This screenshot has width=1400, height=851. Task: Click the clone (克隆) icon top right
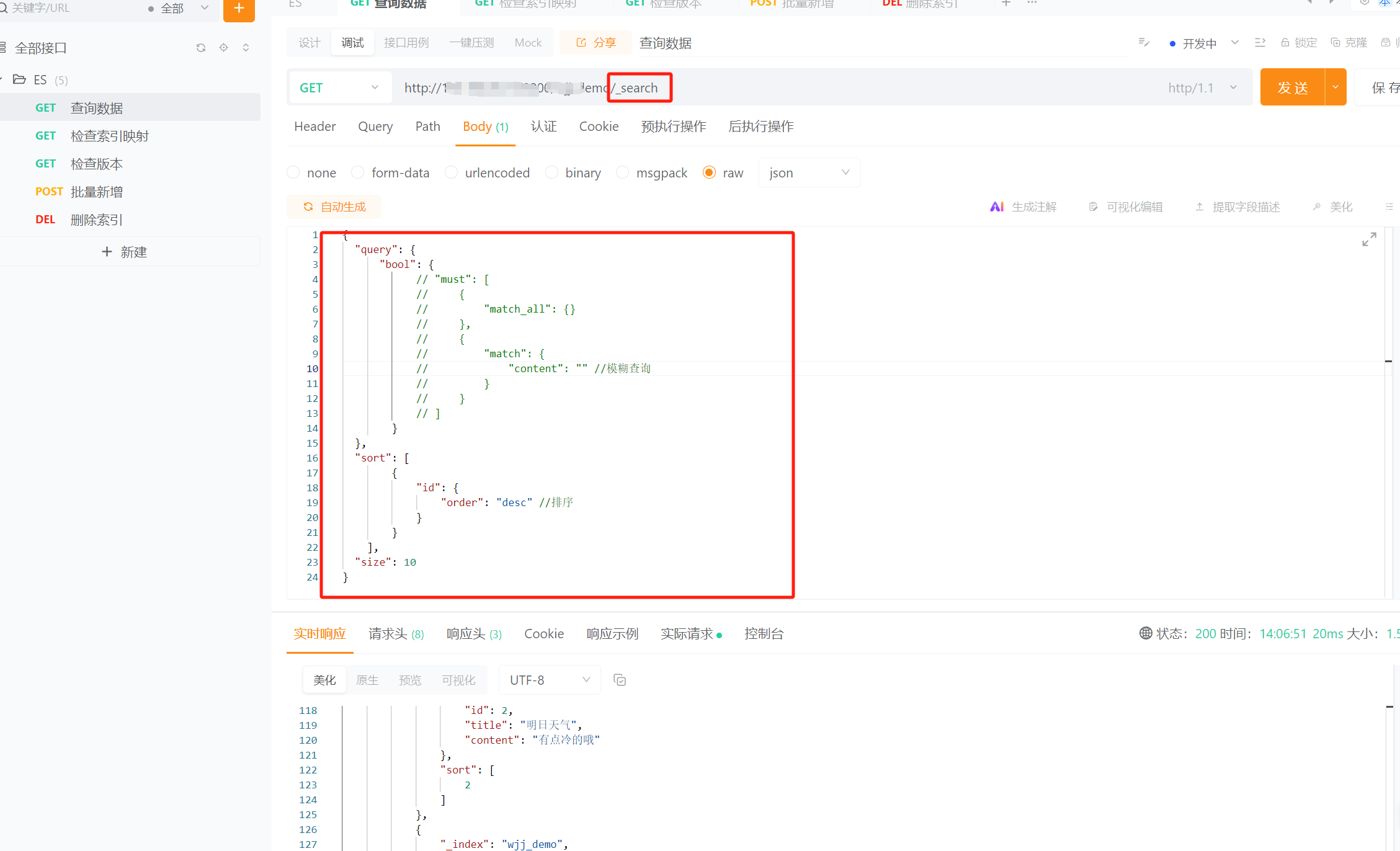click(x=1335, y=42)
